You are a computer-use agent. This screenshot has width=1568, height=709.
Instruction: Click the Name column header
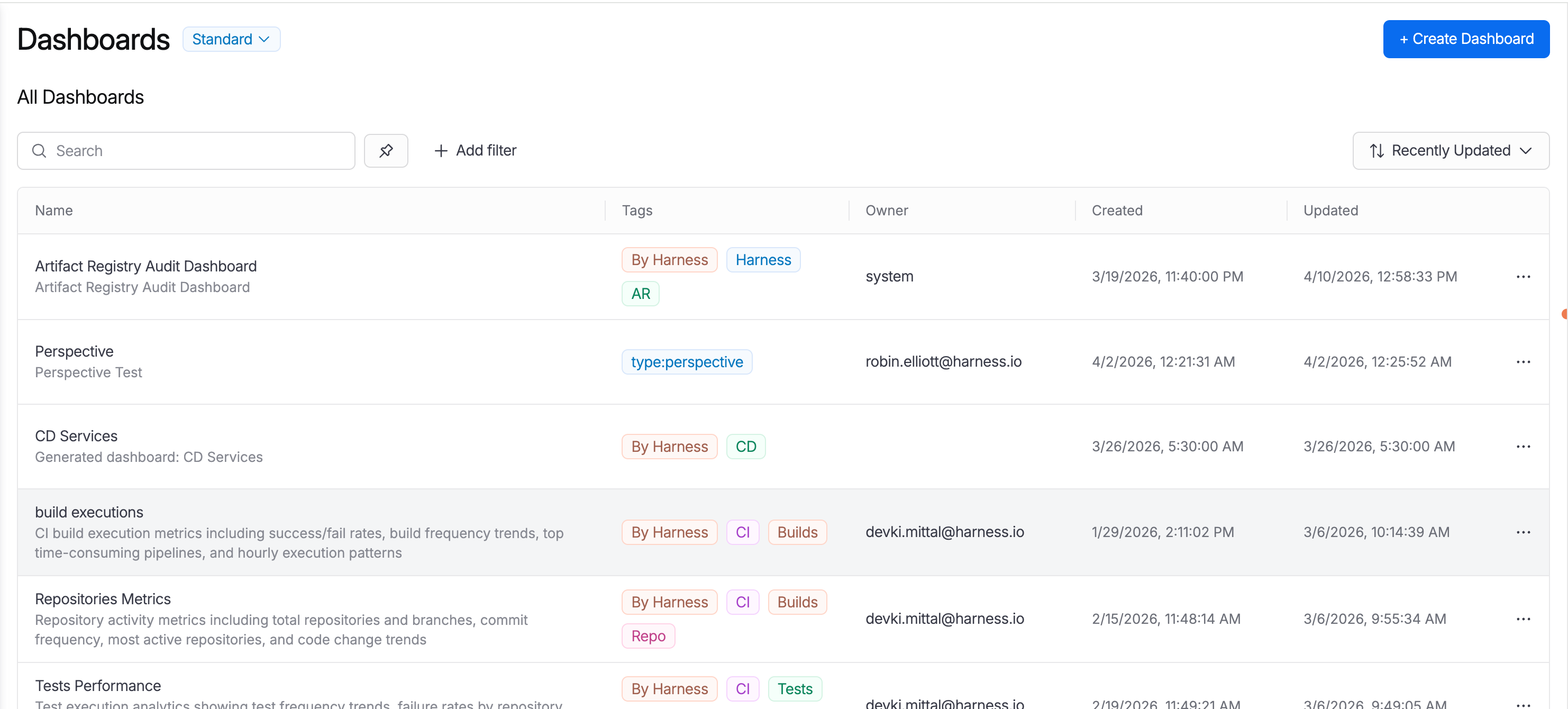pos(53,210)
